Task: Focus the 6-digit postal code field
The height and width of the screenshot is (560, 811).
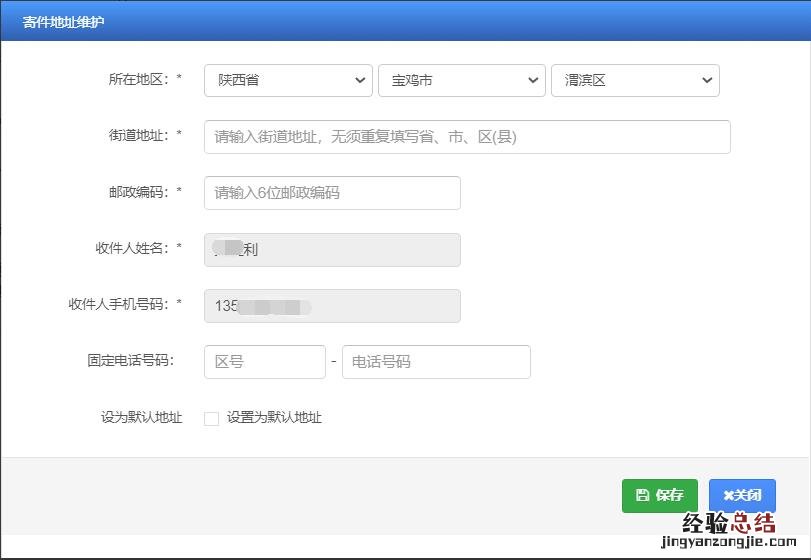Action: [x=332, y=193]
